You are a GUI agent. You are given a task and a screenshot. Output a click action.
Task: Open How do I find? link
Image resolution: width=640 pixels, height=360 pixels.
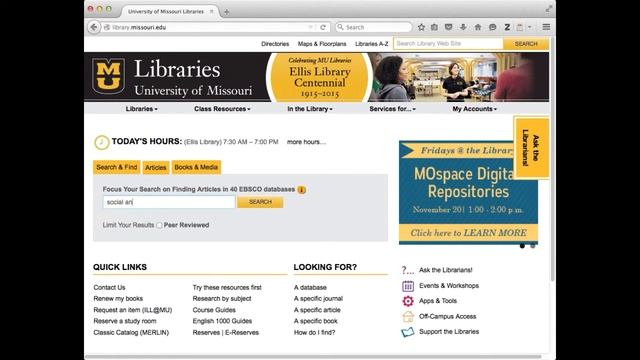click(x=314, y=333)
